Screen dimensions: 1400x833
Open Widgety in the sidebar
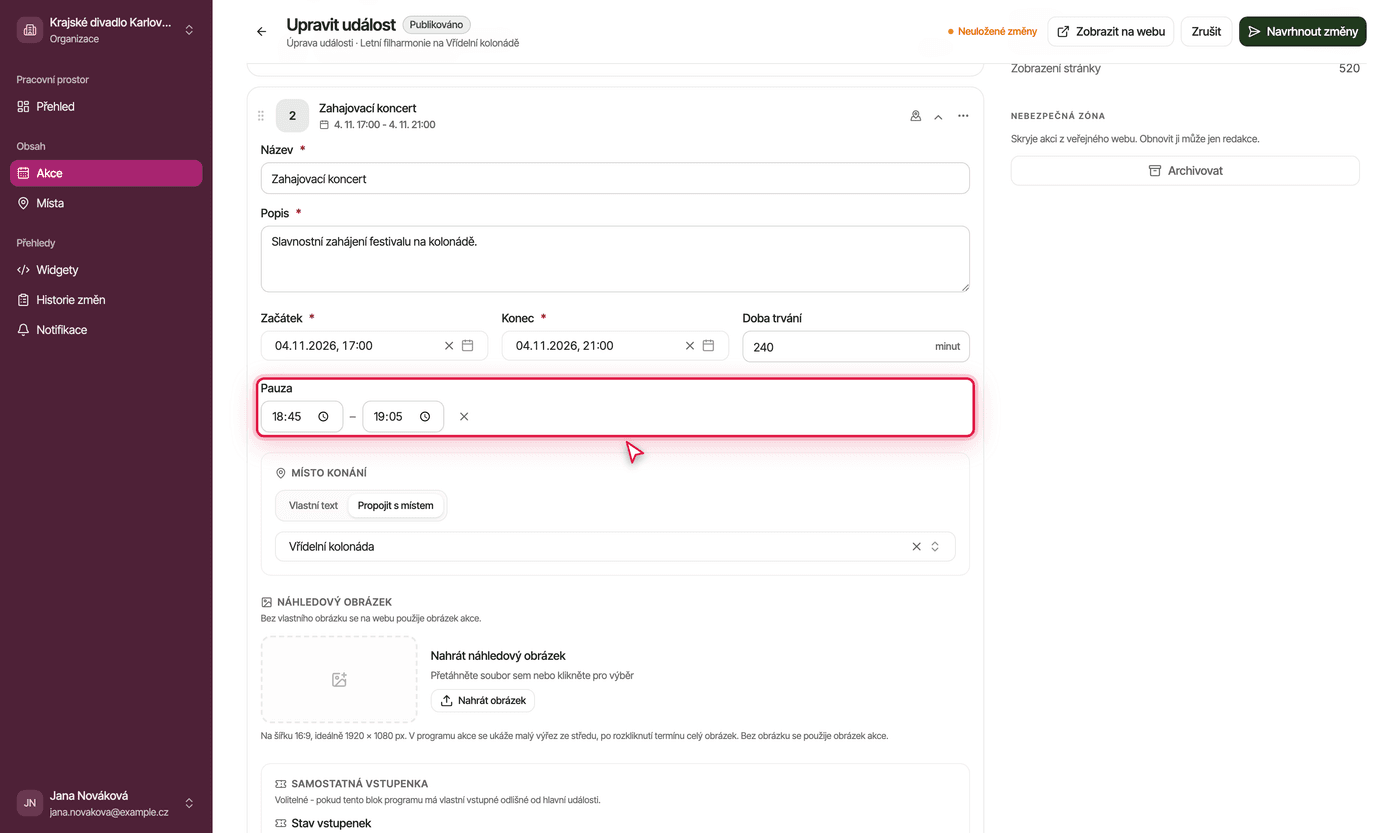point(106,270)
